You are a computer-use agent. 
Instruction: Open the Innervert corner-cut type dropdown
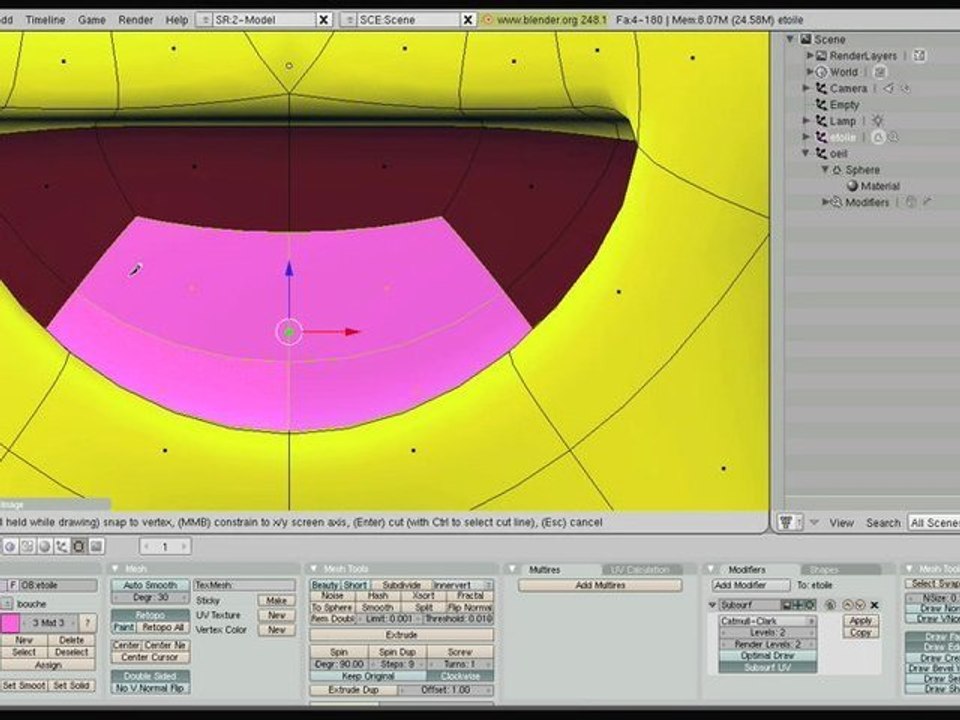[463, 585]
